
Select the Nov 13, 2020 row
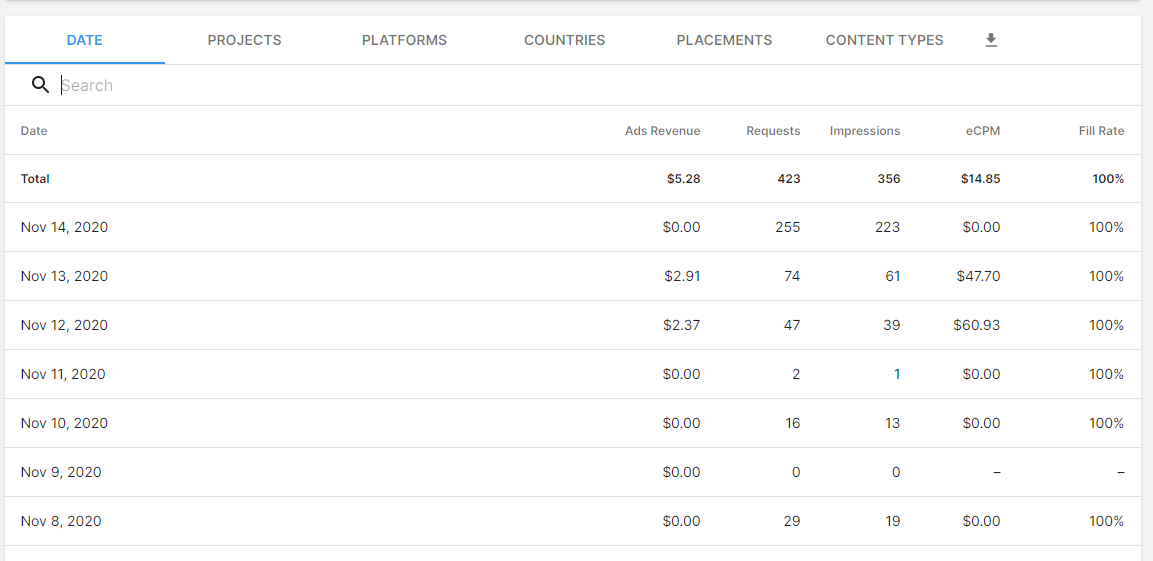pos(64,276)
